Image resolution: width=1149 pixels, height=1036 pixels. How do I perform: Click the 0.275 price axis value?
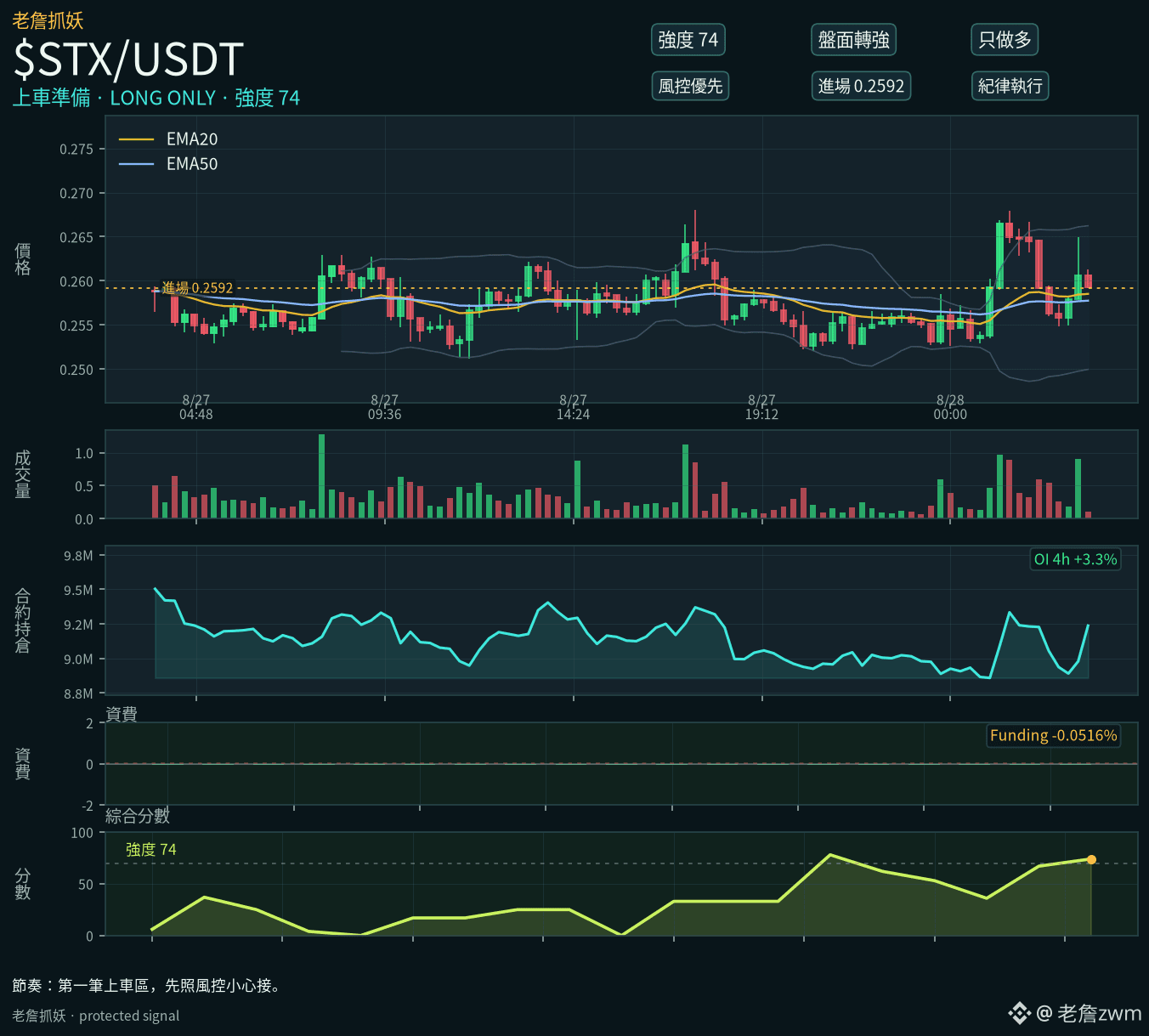pos(76,150)
